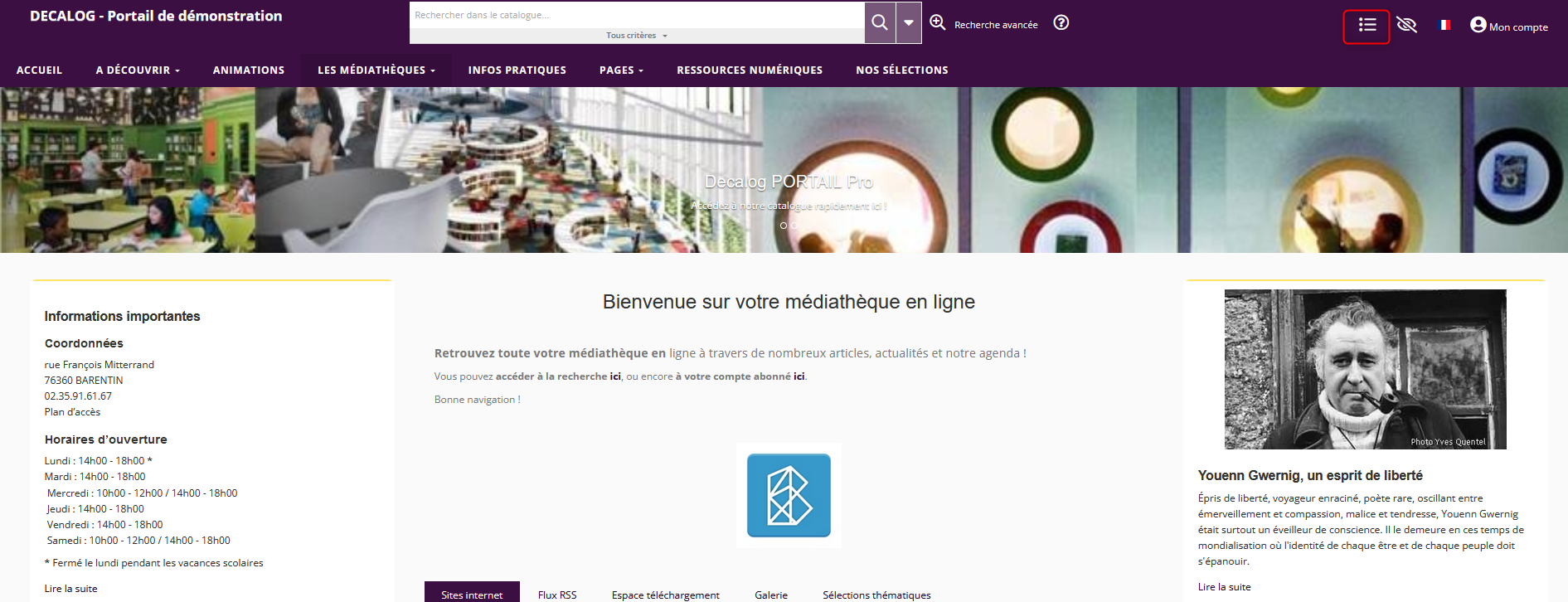Expand the search criteria arrow dropdown

click(909, 22)
